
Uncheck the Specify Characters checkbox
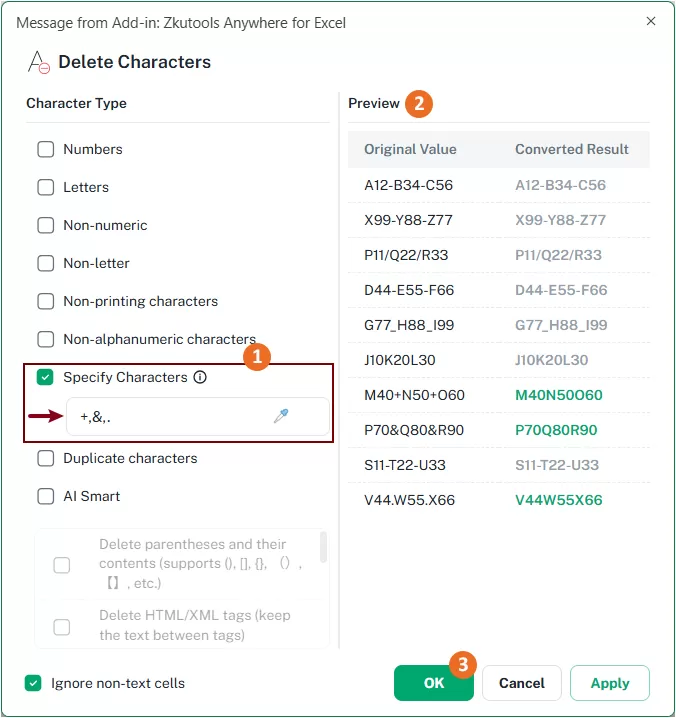(45, 377)
